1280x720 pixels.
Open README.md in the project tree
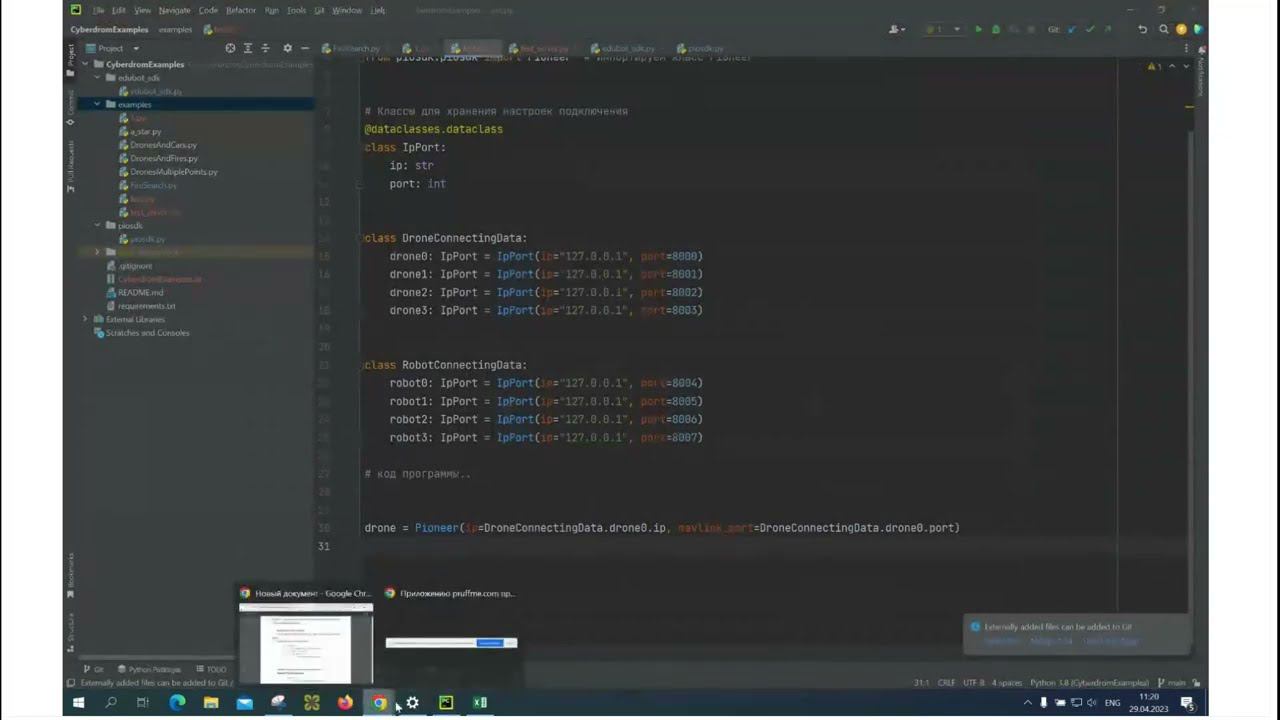(140, 293)
